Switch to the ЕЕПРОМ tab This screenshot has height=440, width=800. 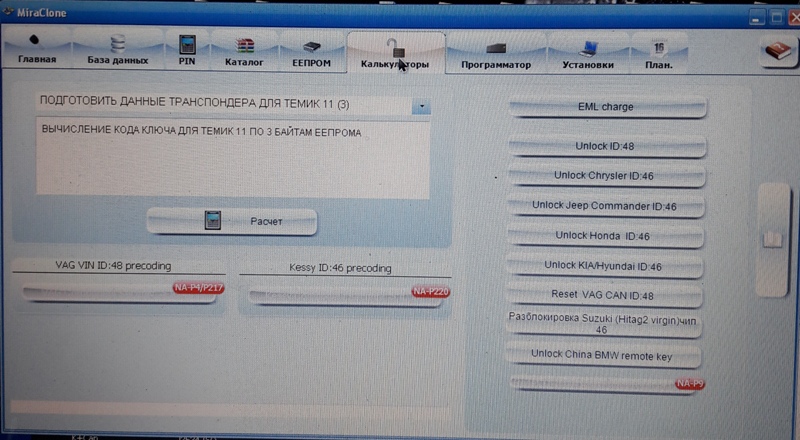tap(311, 53)
